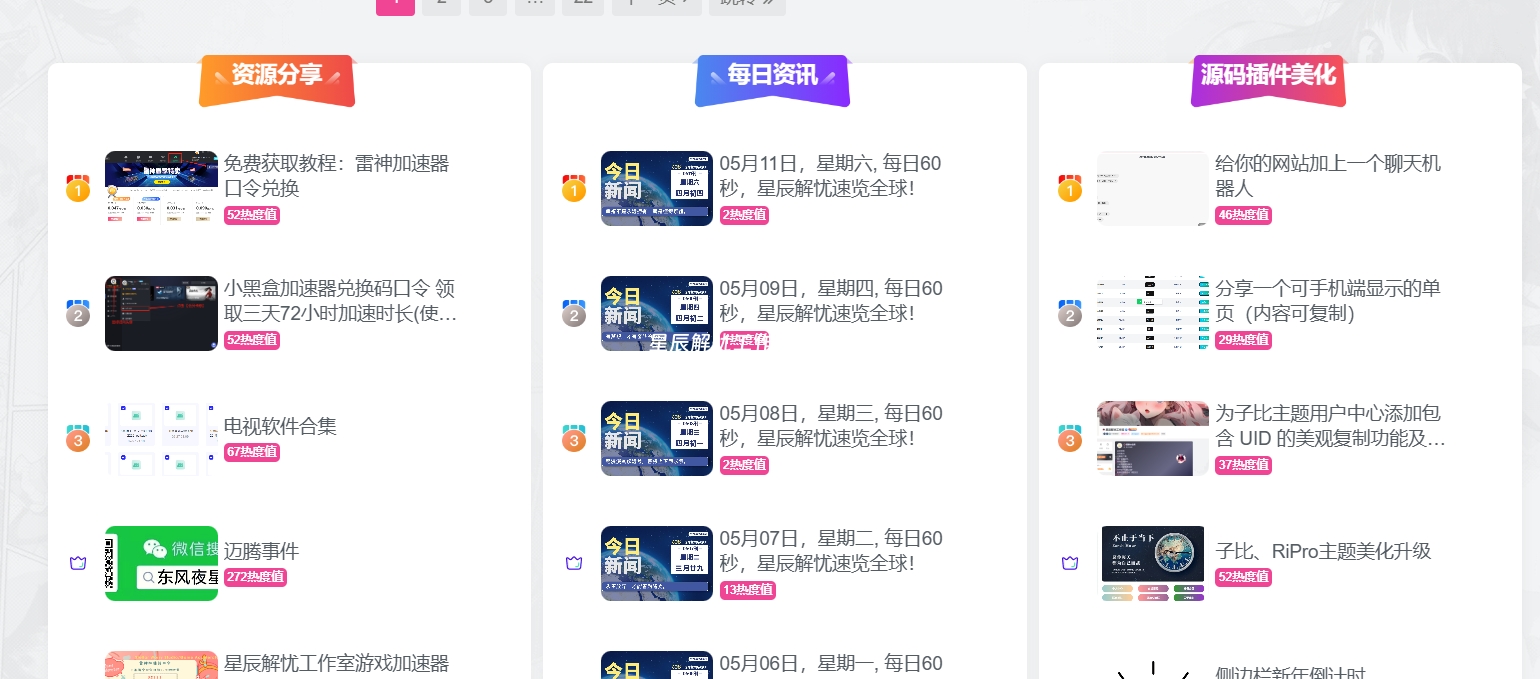Viewport: 1540px width, 679px height.
Task: Click the 跳转» jump button
Action: point(747,3)
